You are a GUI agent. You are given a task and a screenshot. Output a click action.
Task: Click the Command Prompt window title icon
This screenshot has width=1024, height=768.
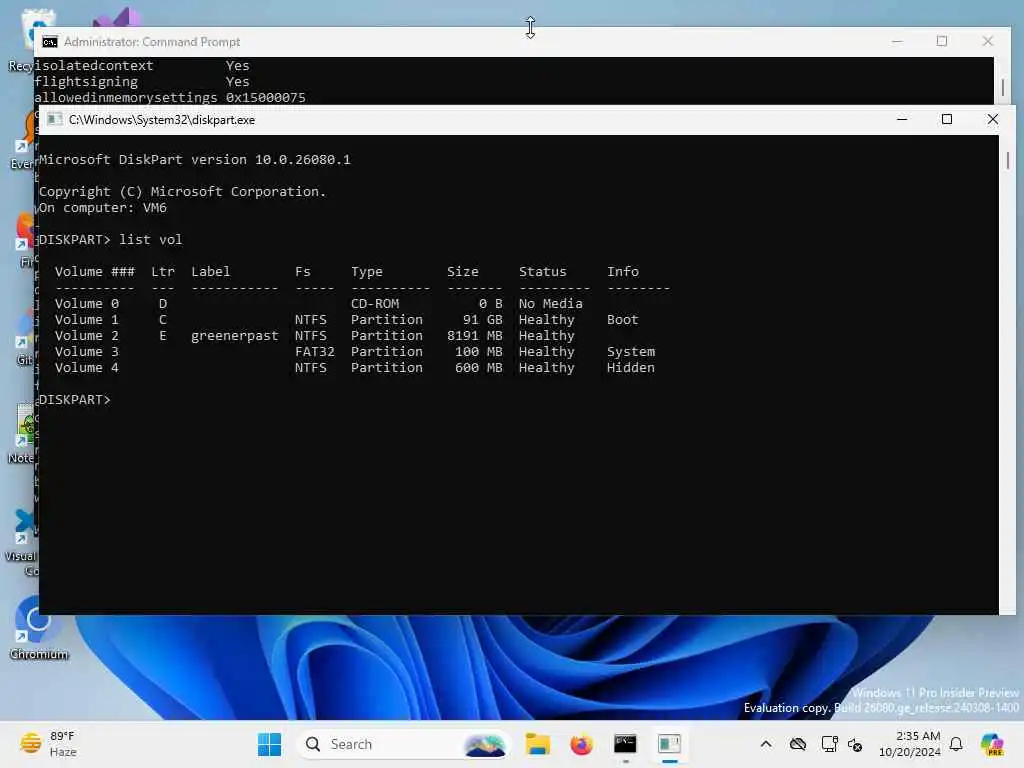[x=50, y=42]
